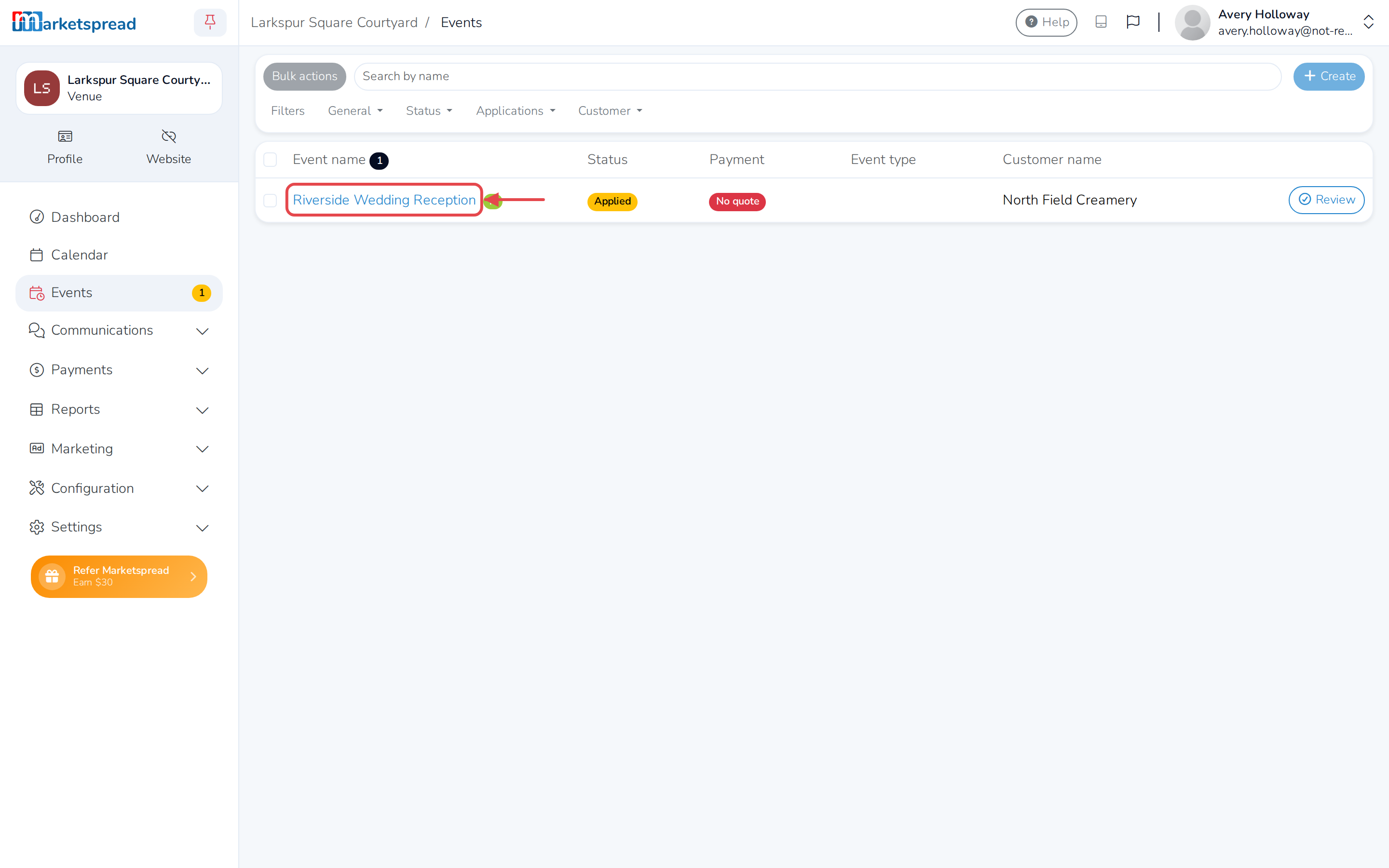Click the Help button
1389x868 pixels.
point(1047,22)
